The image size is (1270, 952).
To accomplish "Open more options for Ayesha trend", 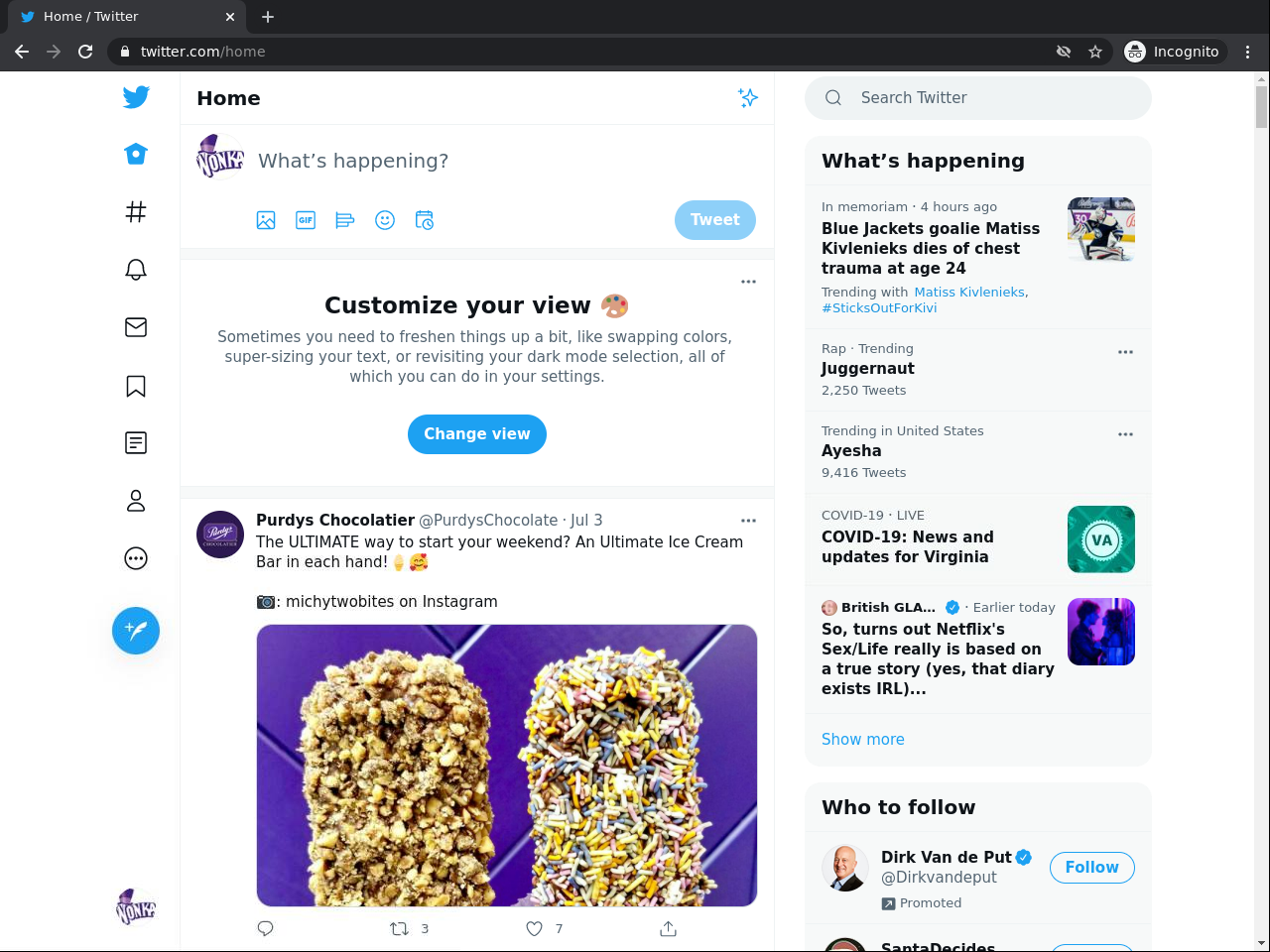I will click(x=1125, y=434).
